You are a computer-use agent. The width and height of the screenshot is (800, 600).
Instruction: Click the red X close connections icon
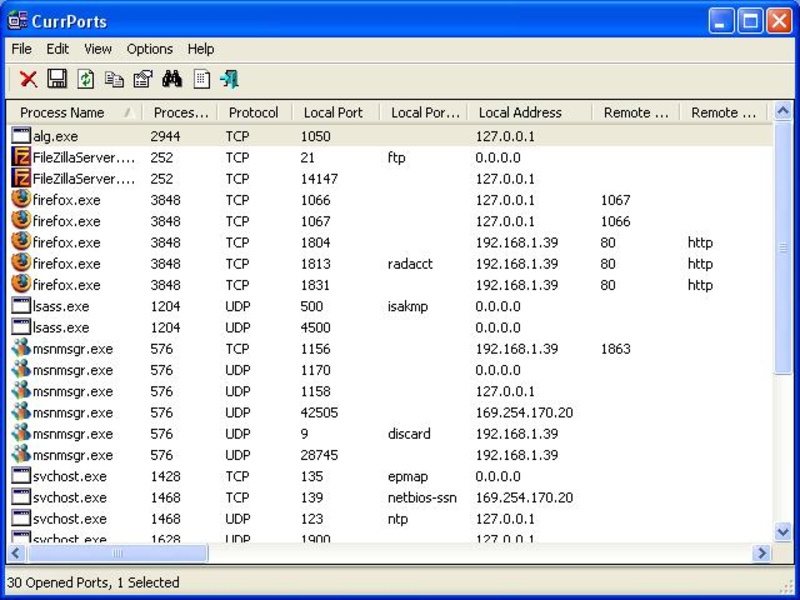pyautogui.click(x=29, y=79)
